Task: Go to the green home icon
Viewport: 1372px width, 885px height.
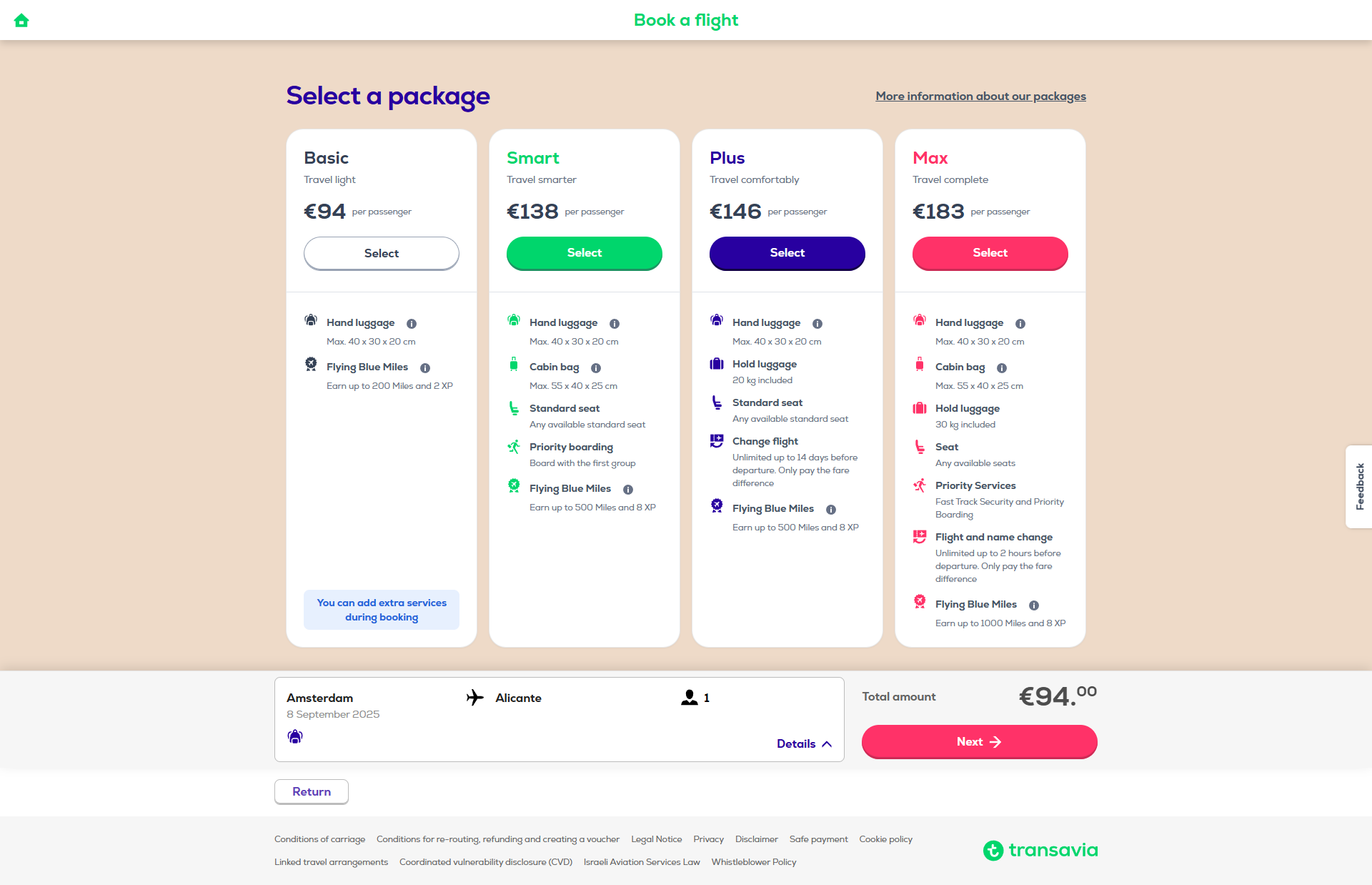Action: point(21,20)
